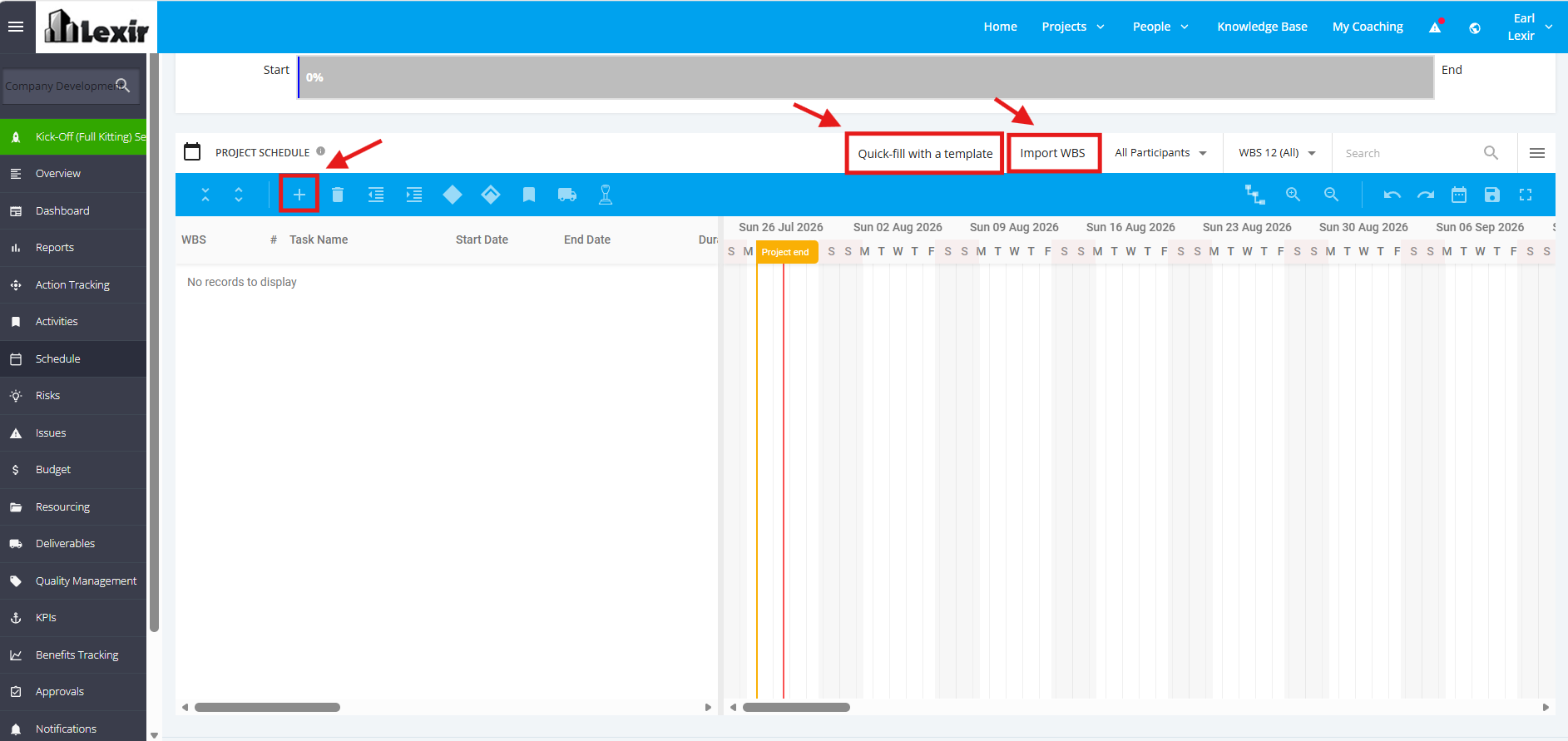1568x741 pixels.
Task: Expand the People dropdown in the header
Action: pos(1160,27)
